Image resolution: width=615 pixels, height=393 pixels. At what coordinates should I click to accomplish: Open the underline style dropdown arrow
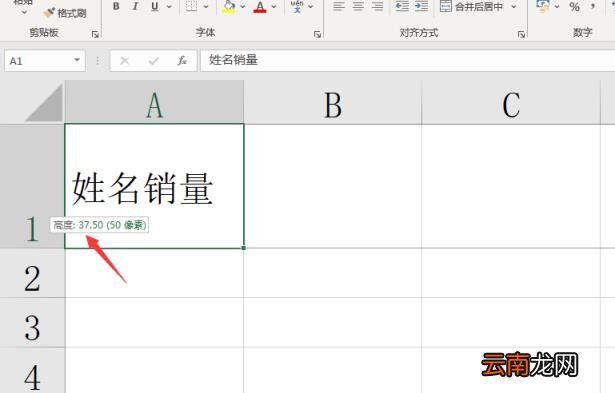(169, 6)
